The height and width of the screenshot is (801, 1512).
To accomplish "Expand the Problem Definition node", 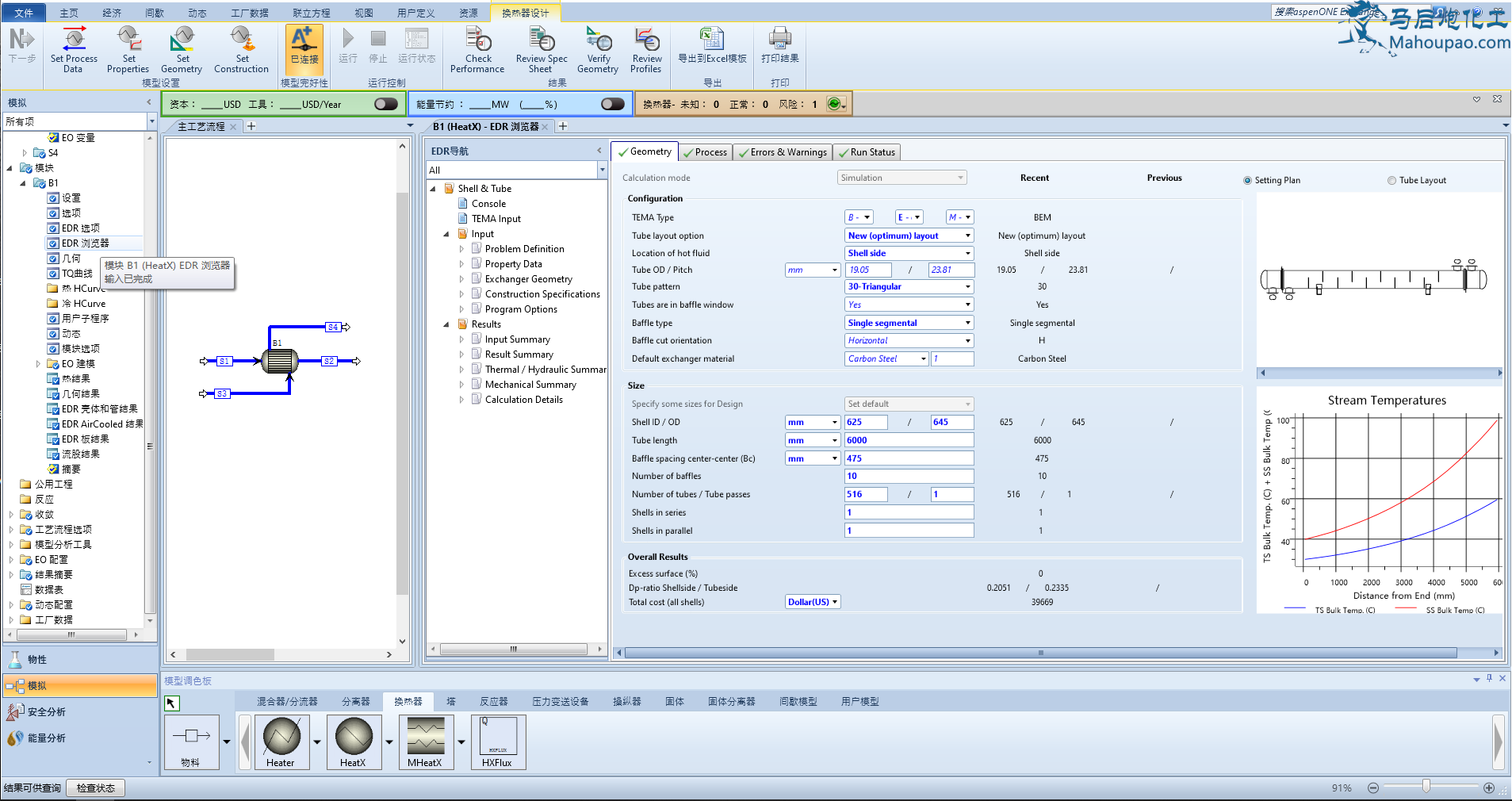I will pyautogui.click(x=461, y=249).
